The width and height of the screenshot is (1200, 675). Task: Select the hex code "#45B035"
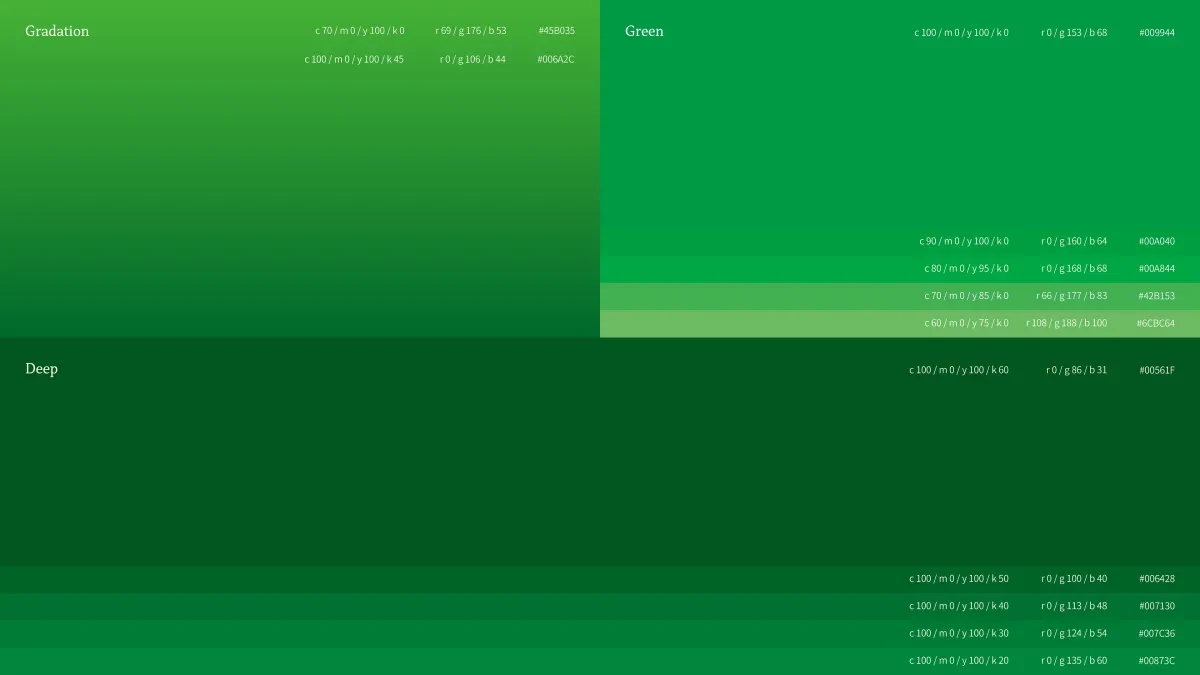(556, 31)
